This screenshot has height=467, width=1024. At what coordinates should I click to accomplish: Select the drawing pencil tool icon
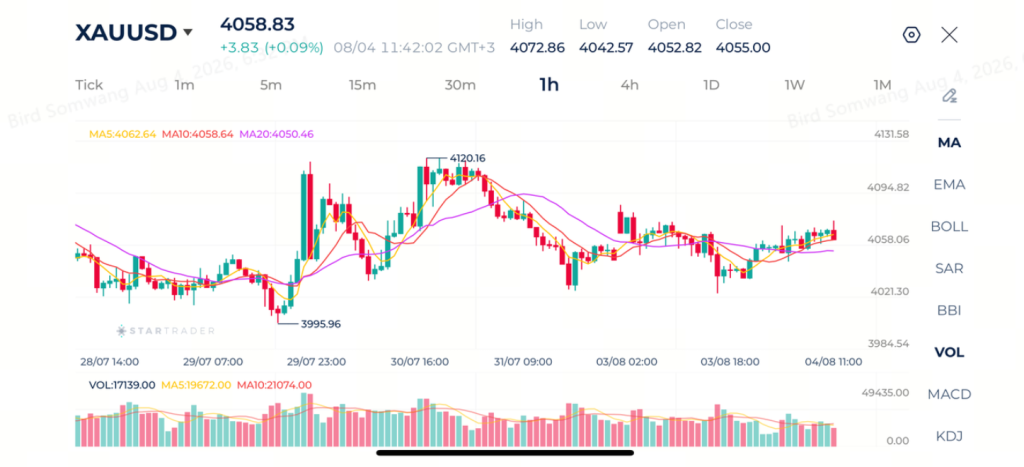(949, 96)
